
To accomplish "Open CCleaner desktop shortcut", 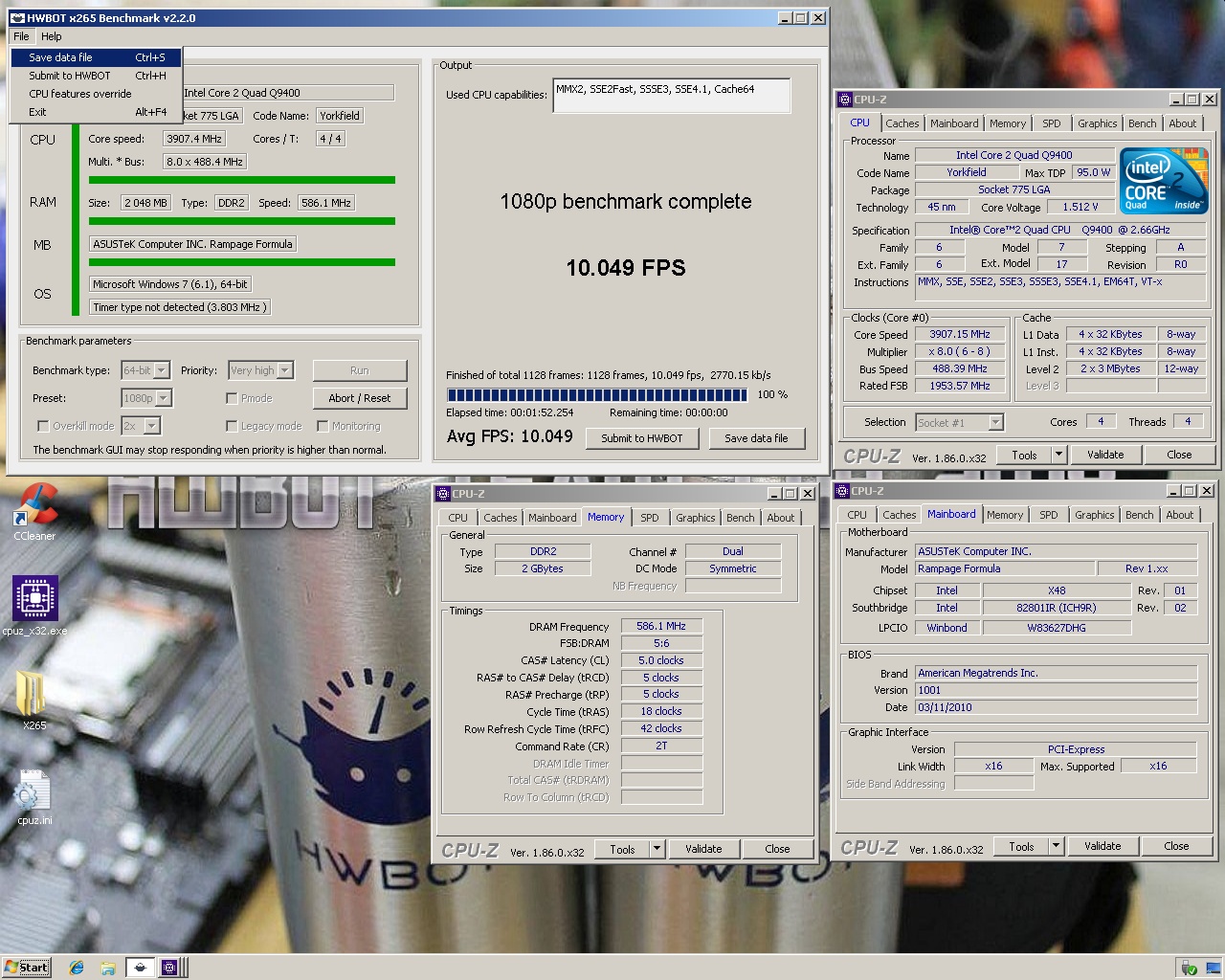I will (x=34, y=511).
